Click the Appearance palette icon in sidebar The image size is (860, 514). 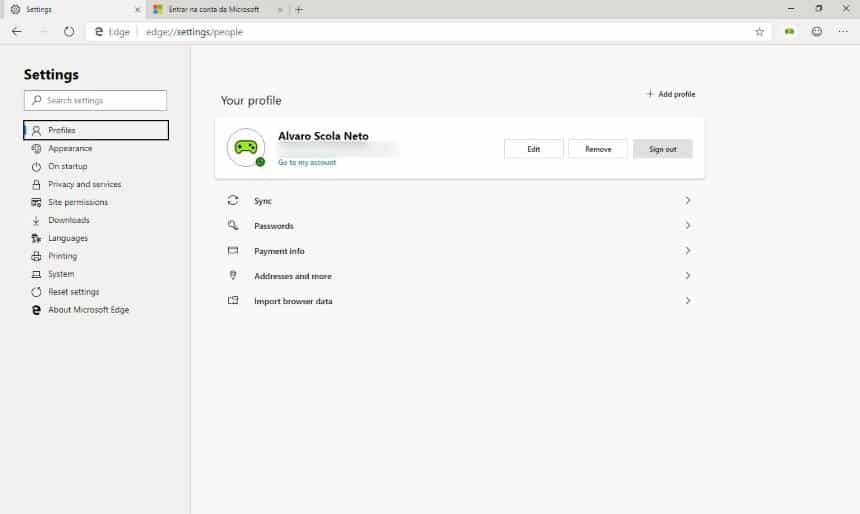tap(36, 149)
